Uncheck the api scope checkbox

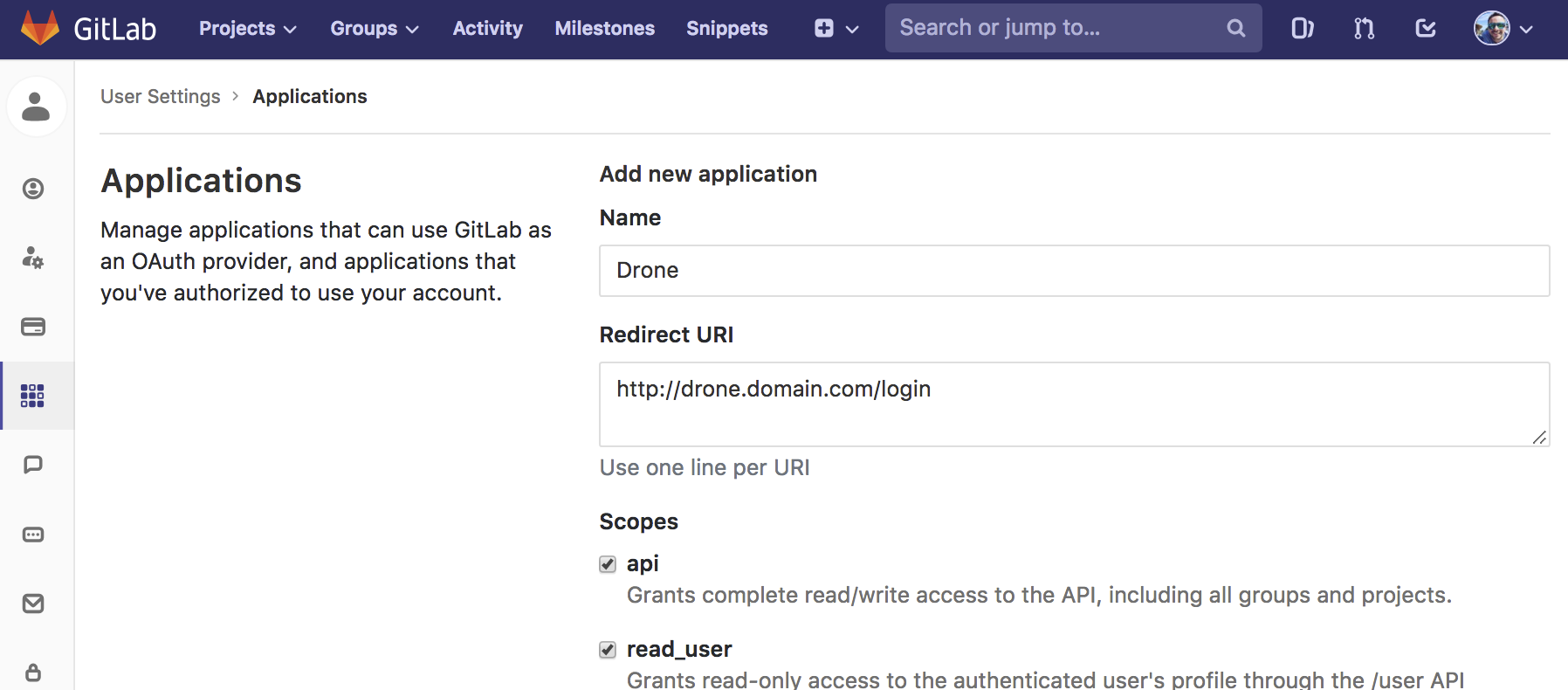[x=608, y=564]
